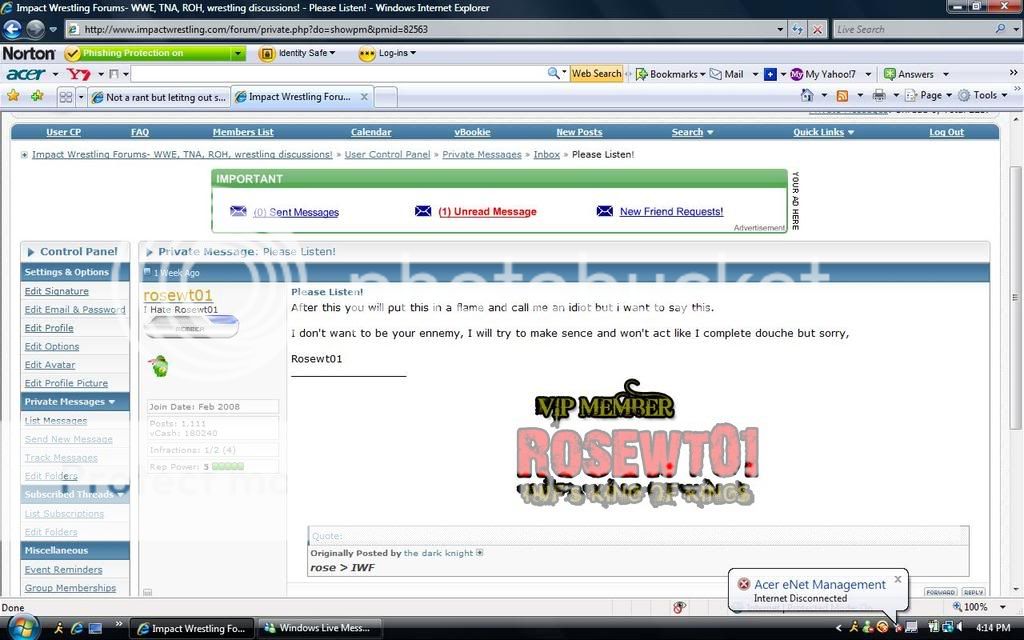Click the Edit Signature link
1024x640 pixels.
56,291
